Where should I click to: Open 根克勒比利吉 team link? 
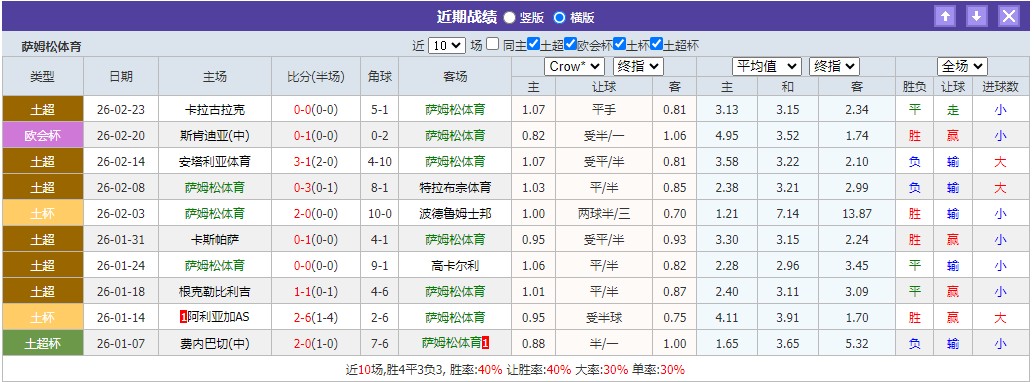[215, 292]
